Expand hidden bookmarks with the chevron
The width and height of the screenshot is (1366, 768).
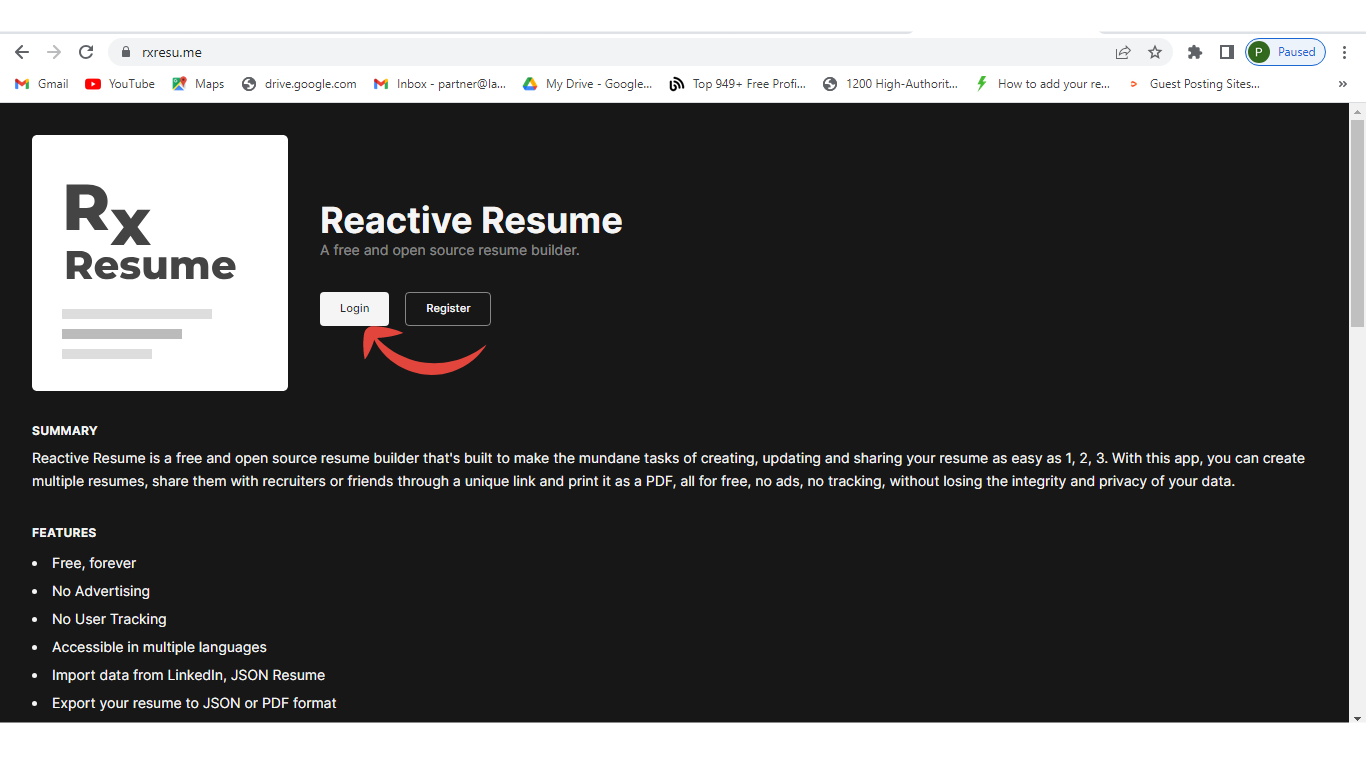point(1342,84)
